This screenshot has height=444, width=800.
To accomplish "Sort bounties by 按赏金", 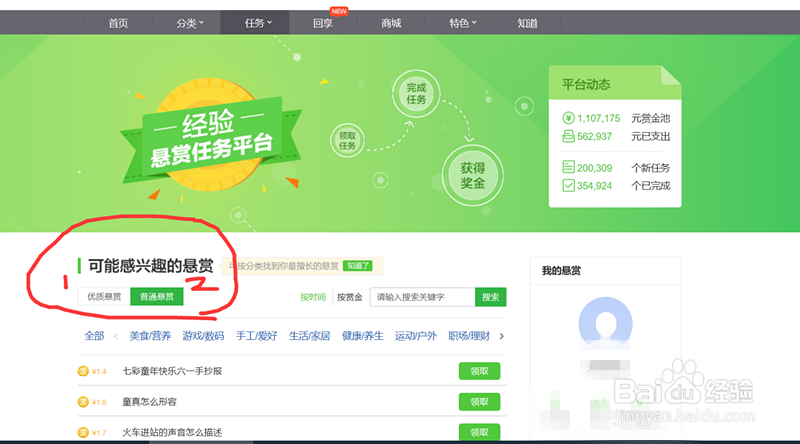I will tap(349, 297).
